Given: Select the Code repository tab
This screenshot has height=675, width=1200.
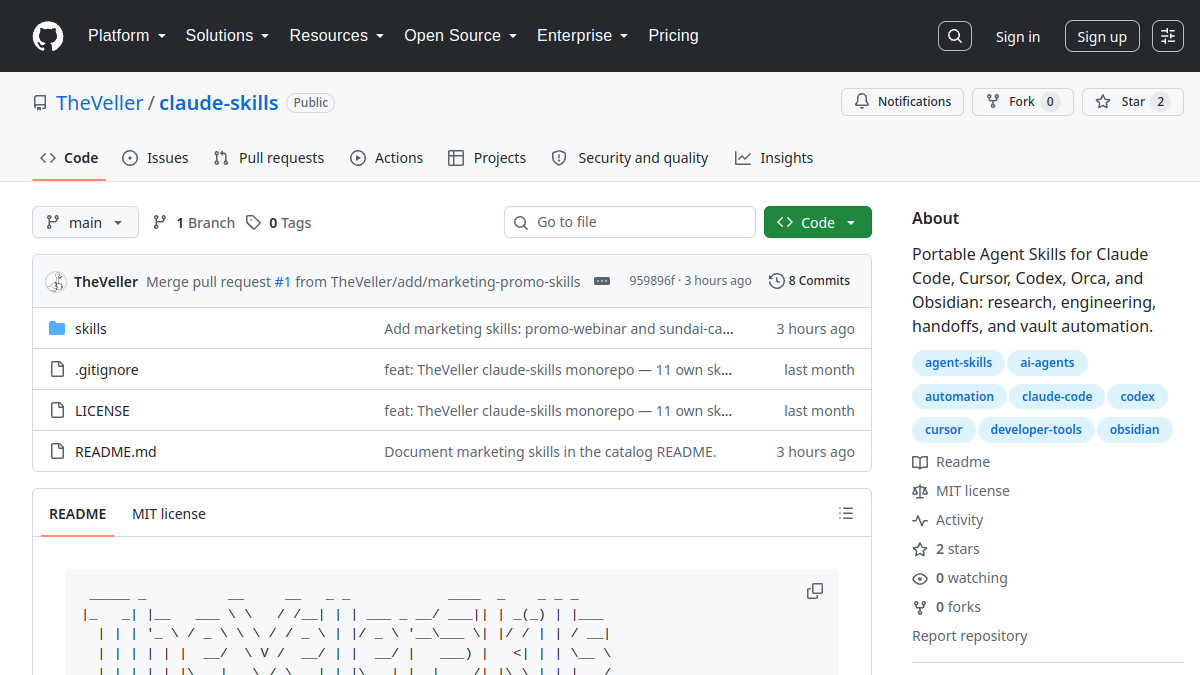Looking at the screenshot, I should 69,158.
